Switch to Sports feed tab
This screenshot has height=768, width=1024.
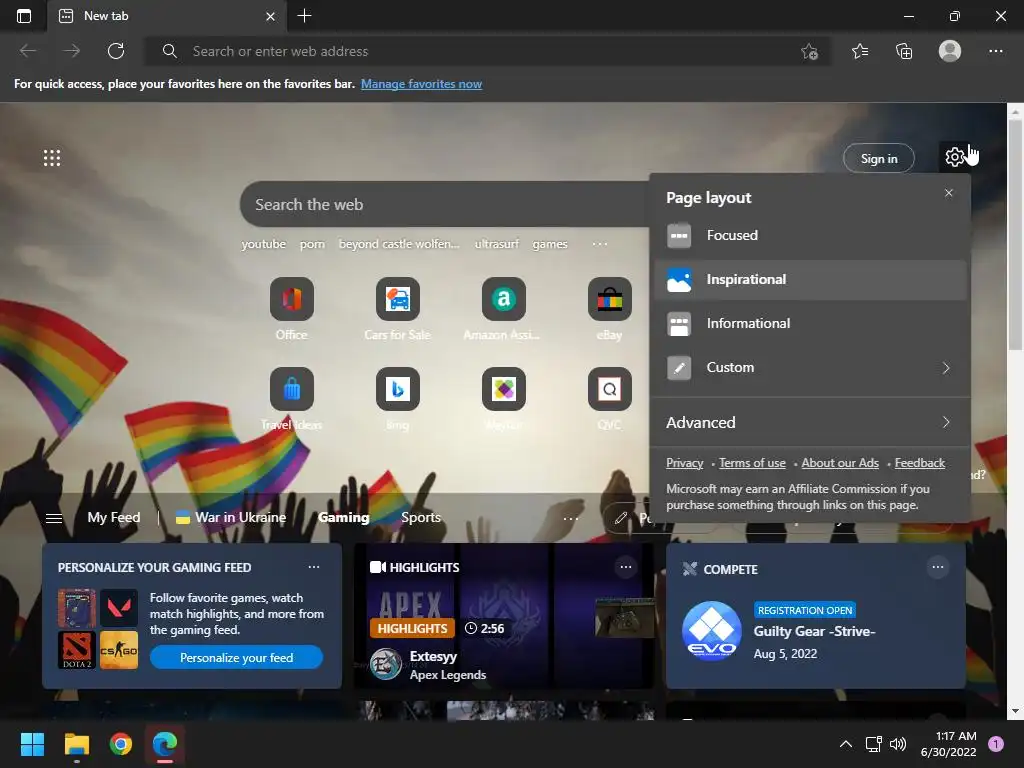point(421,517)
